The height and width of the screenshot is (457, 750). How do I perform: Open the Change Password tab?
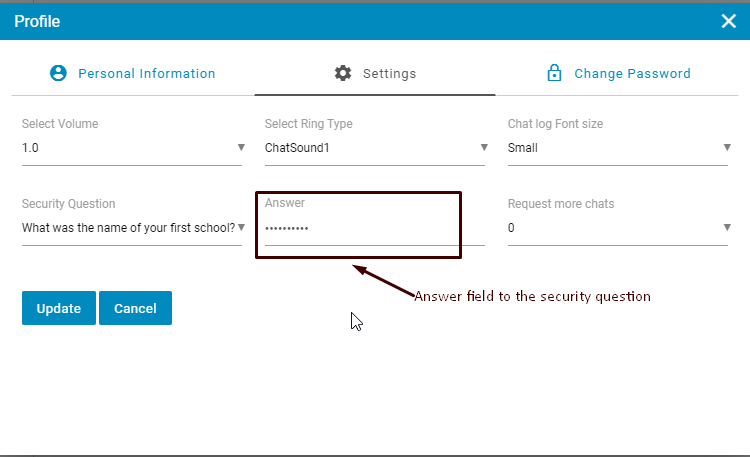pos(631,73)
